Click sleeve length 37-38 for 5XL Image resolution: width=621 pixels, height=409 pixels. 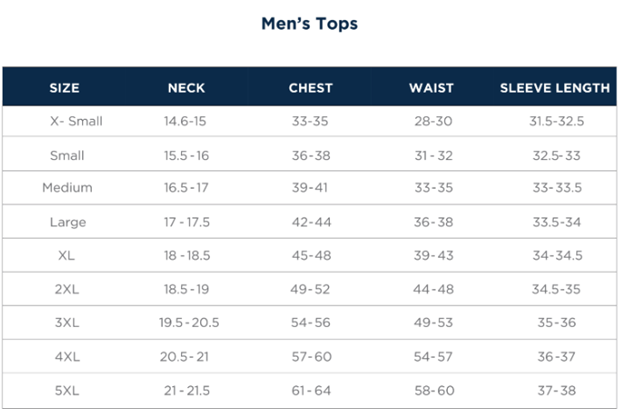coord(557,389)
